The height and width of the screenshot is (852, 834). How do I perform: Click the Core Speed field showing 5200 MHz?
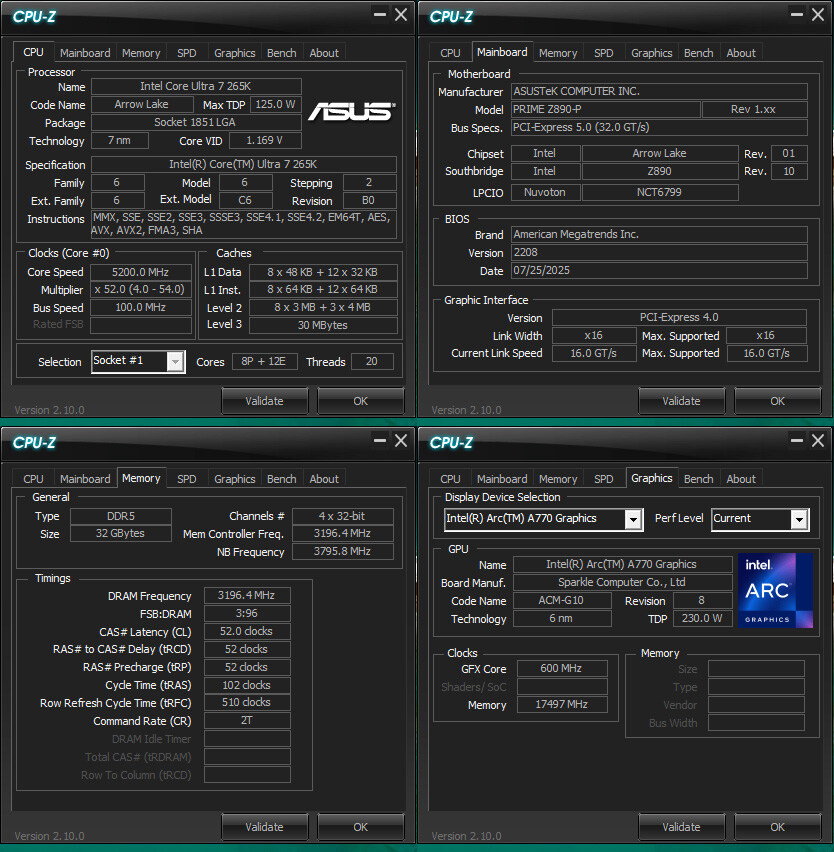[141, 271]
